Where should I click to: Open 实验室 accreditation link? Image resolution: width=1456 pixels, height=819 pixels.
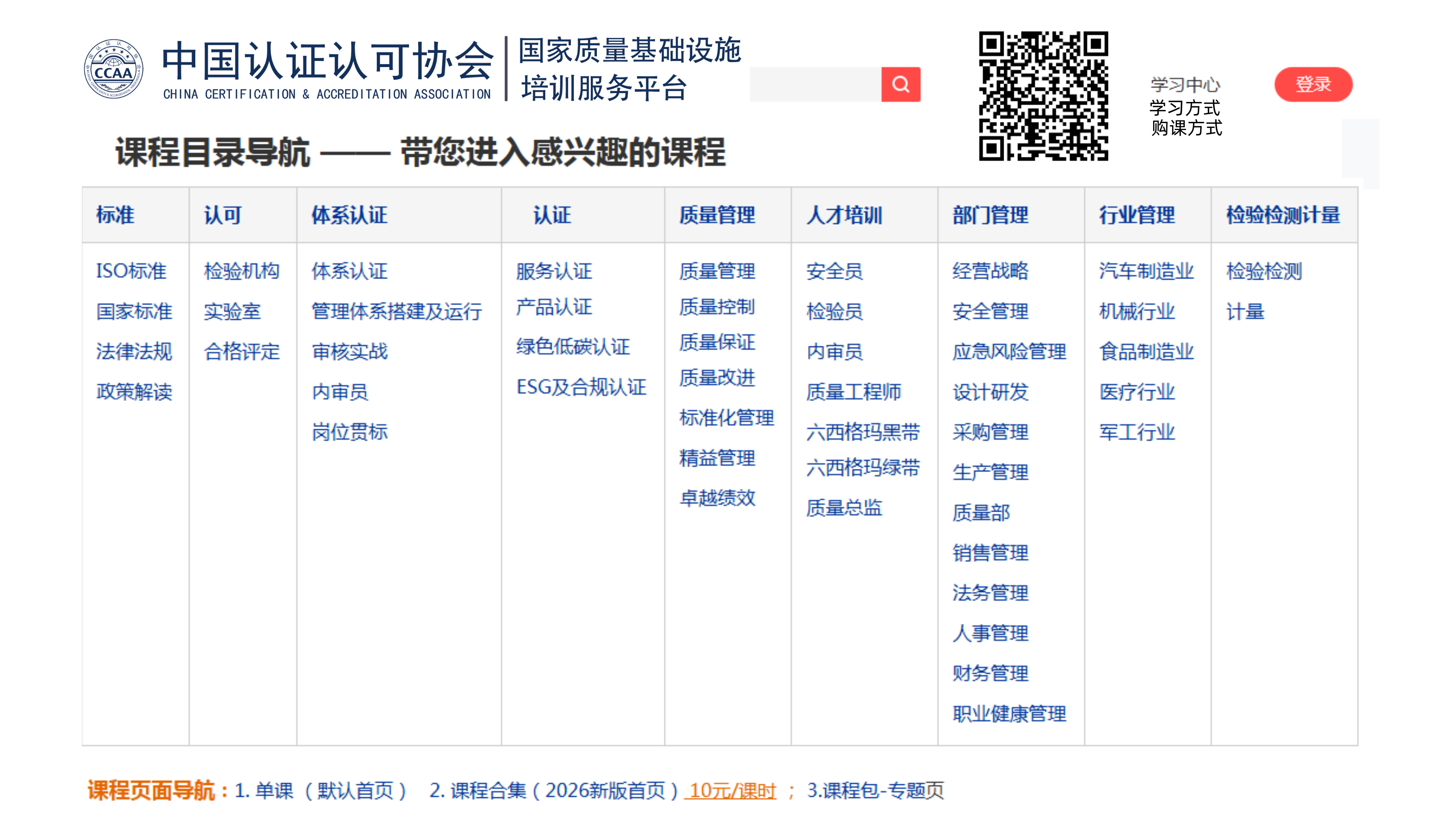[x=232, y=311]
